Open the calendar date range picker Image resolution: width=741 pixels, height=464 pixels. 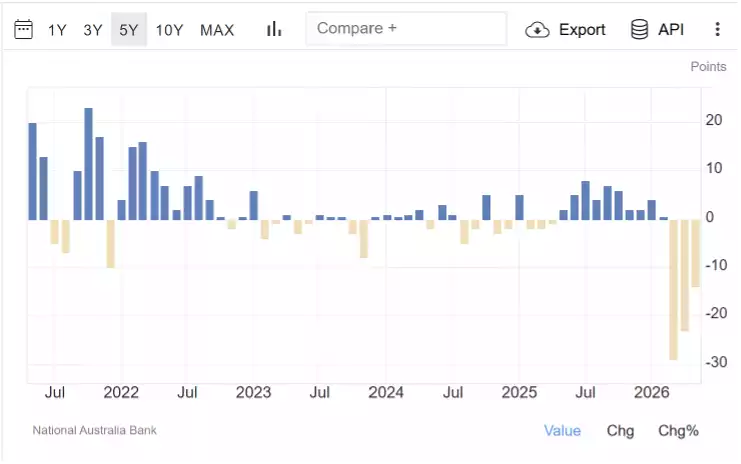coord(23,30)
